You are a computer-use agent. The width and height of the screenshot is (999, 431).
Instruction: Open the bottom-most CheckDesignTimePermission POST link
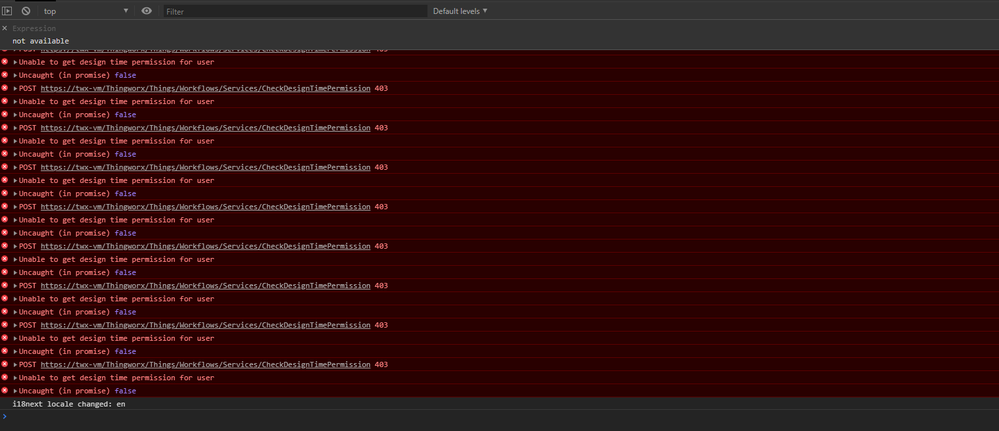(x=205, y=365)
